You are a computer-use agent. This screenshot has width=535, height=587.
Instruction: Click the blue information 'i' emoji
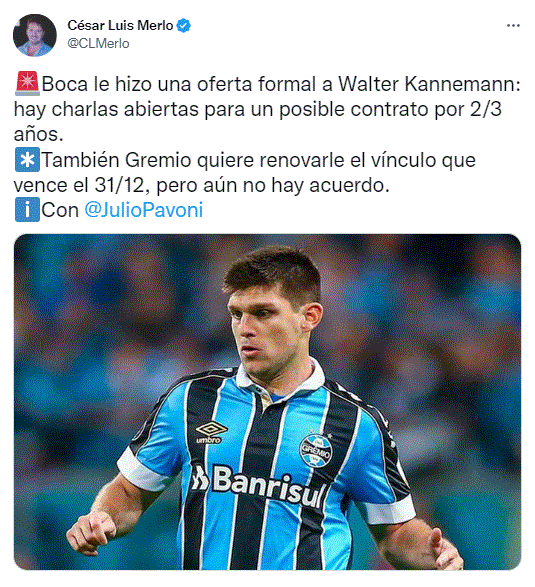coord(27,210)
